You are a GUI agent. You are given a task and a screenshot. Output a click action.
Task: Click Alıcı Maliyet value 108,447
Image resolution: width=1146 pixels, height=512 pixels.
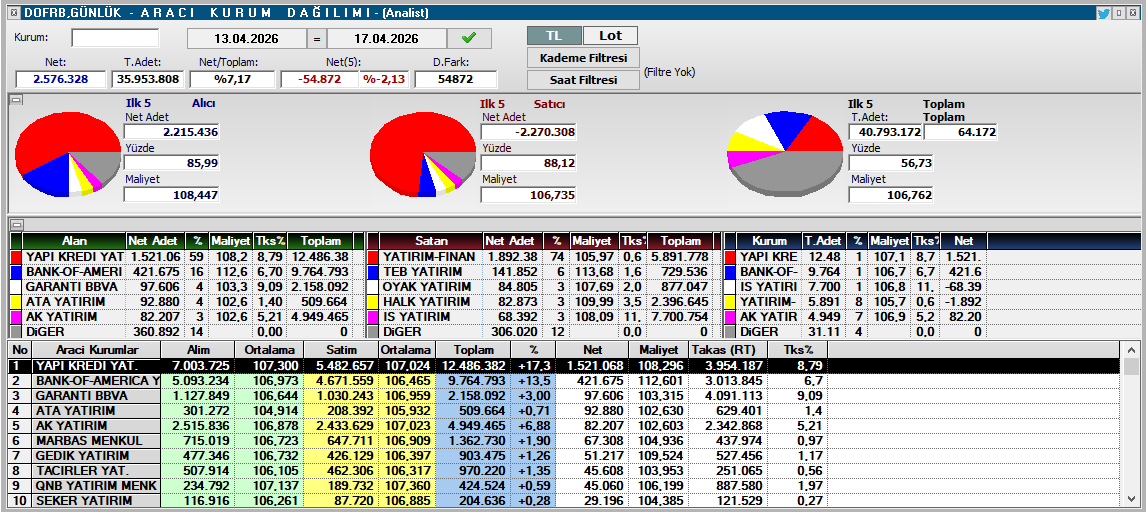[172, 195]
